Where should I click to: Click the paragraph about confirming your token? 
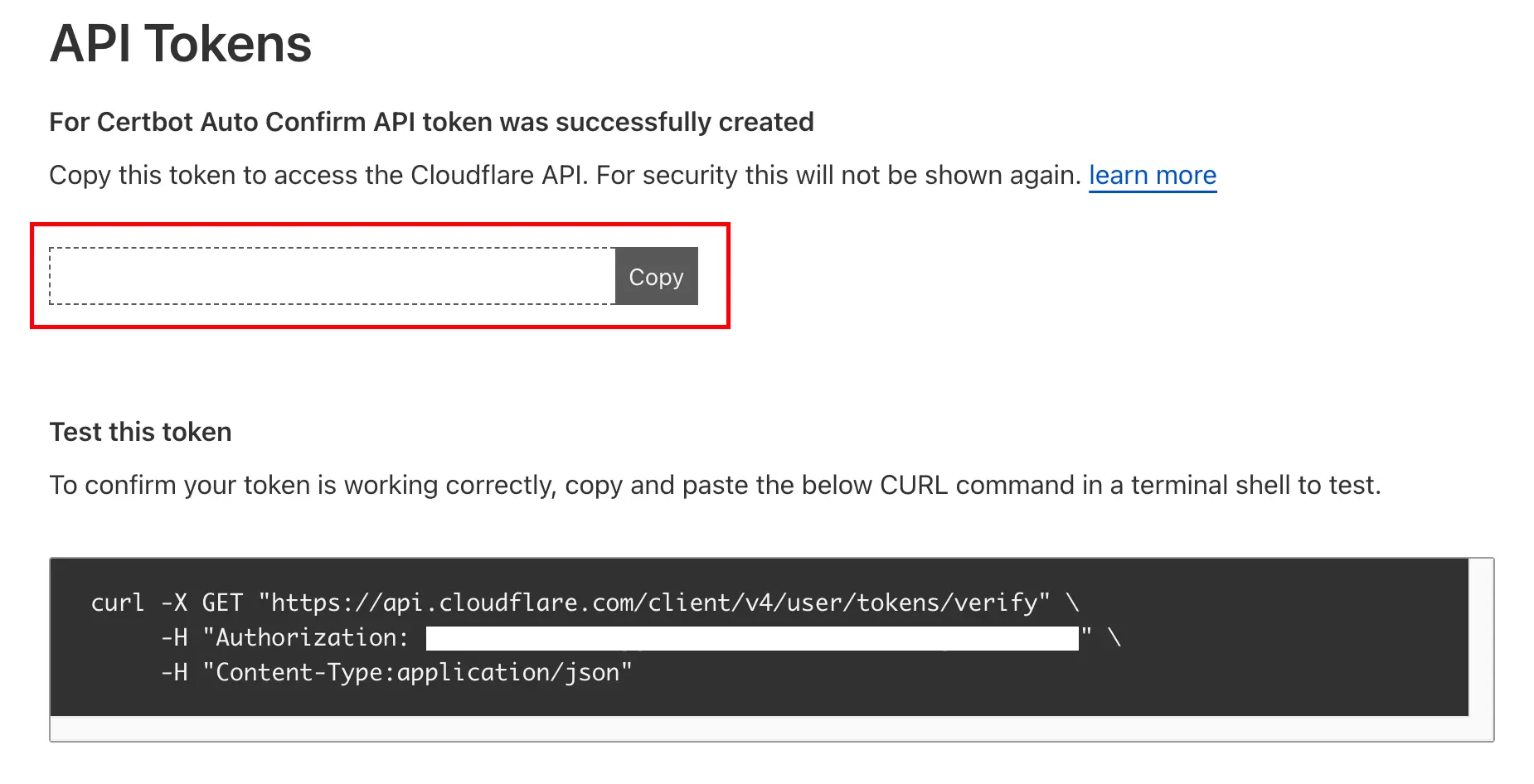pos(715,485)
